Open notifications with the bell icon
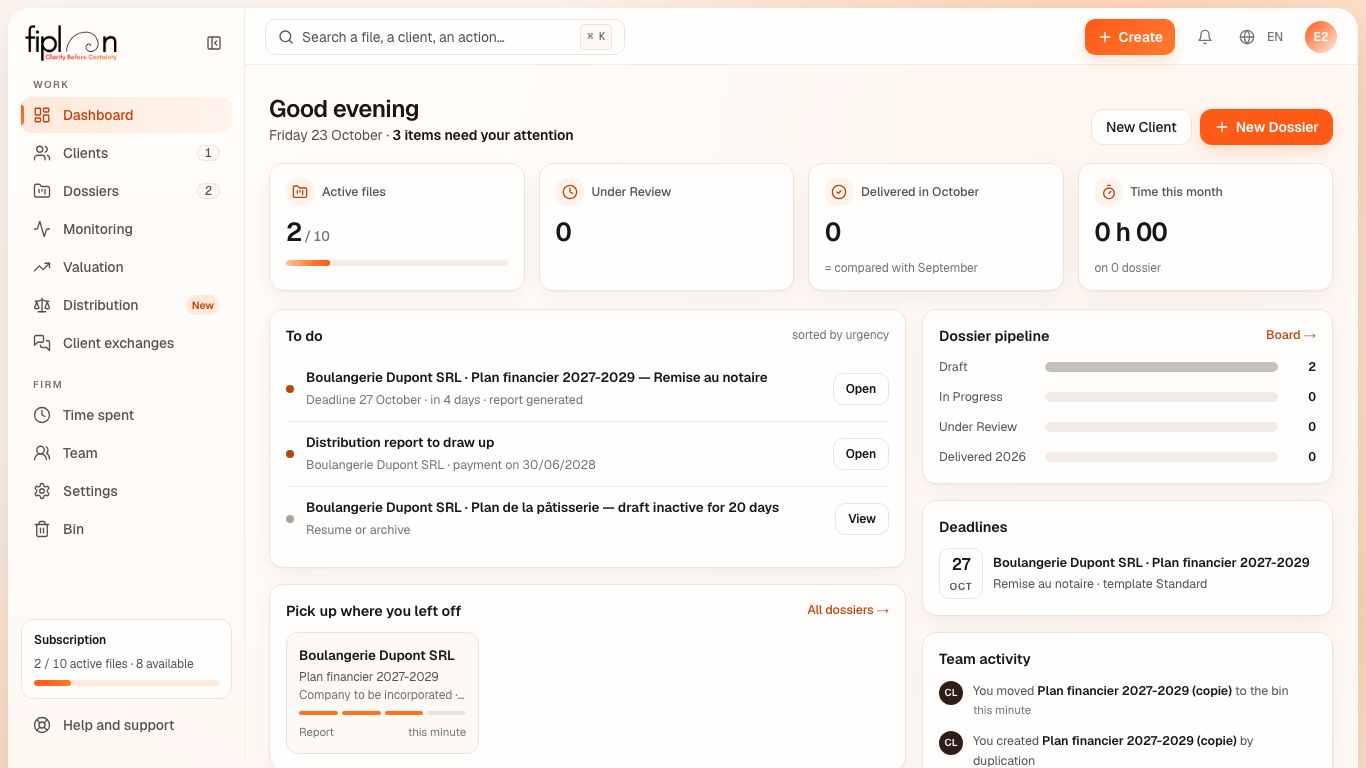Image resolution: width=1366 pixels, height=768 pixels. [1205, 37]
